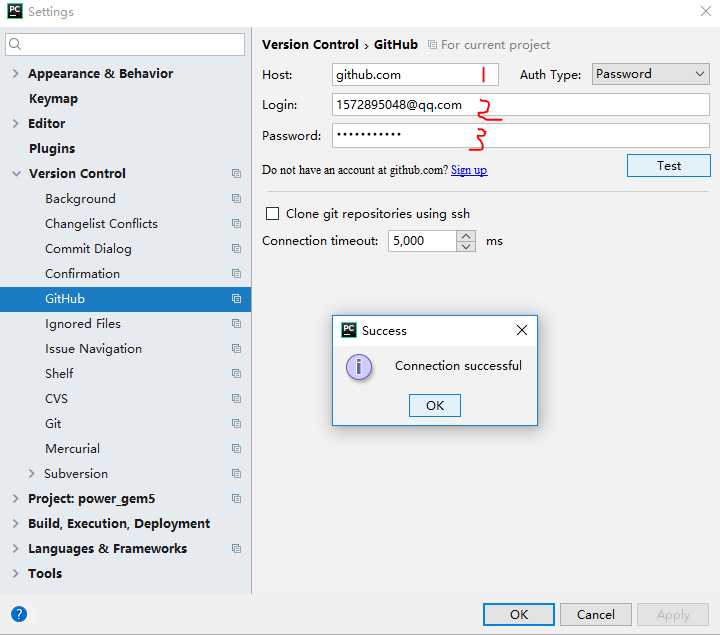The width and height of the screenshot is (720, 635).
Task: Close the Success dialog with its X
Action: (522, 330)
